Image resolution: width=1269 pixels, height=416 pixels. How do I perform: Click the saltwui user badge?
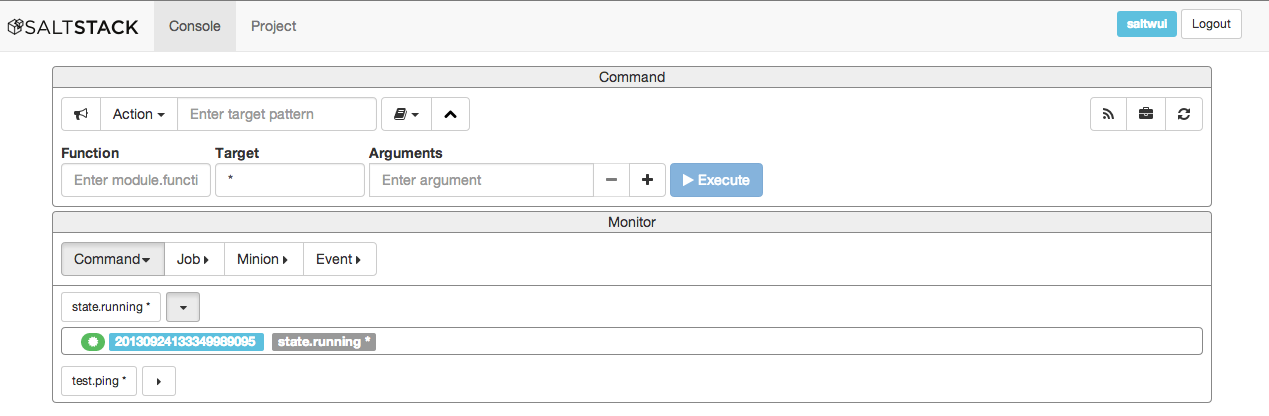[1146, 24]
